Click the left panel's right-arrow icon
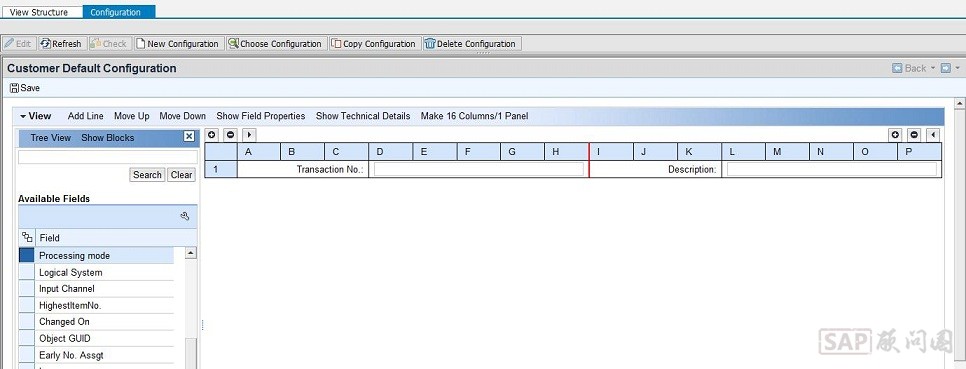 [x=249, y=135]
